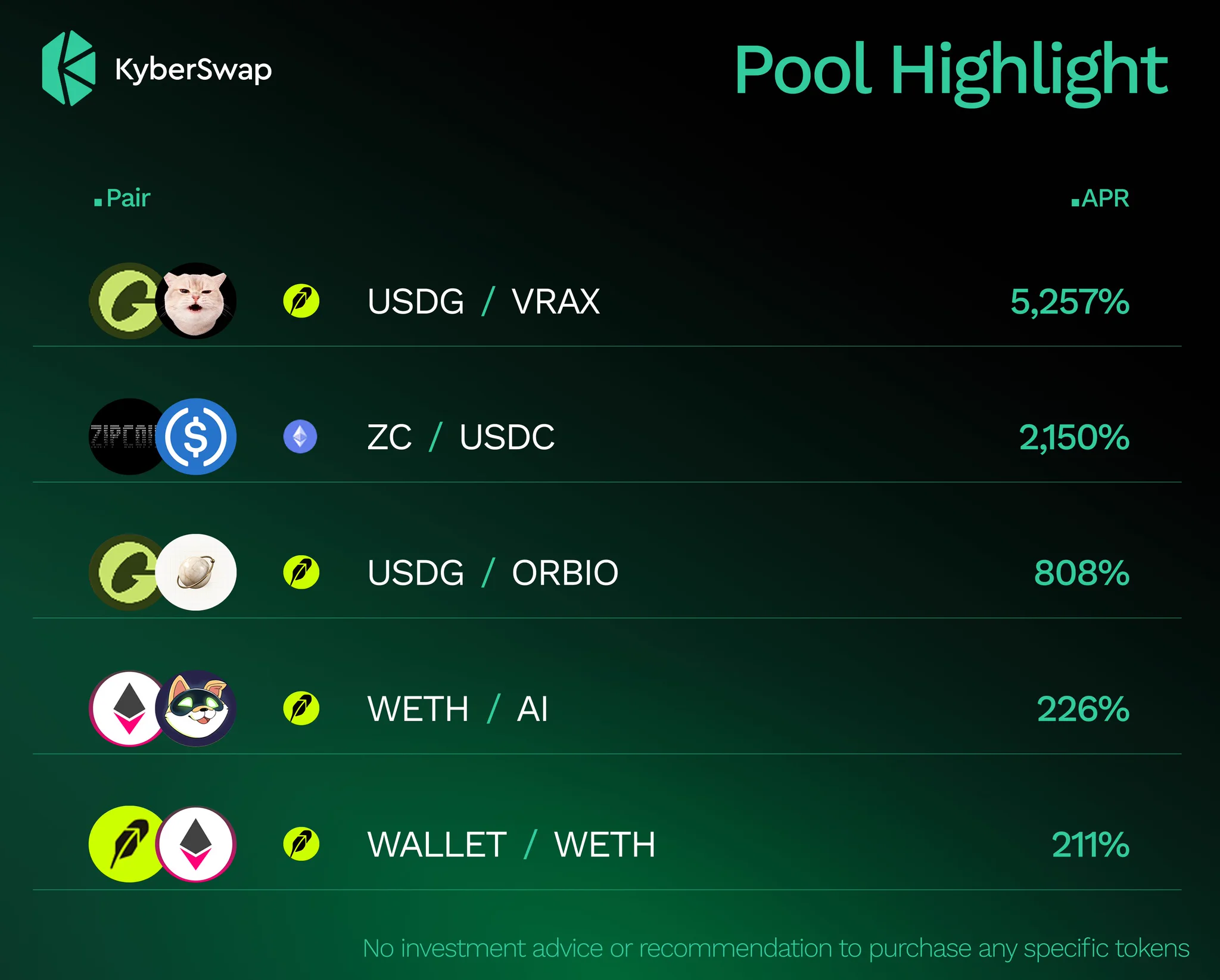Select the USDG / ORBIO pair name
Screen dimensions: 1220x980
[493, 573]
